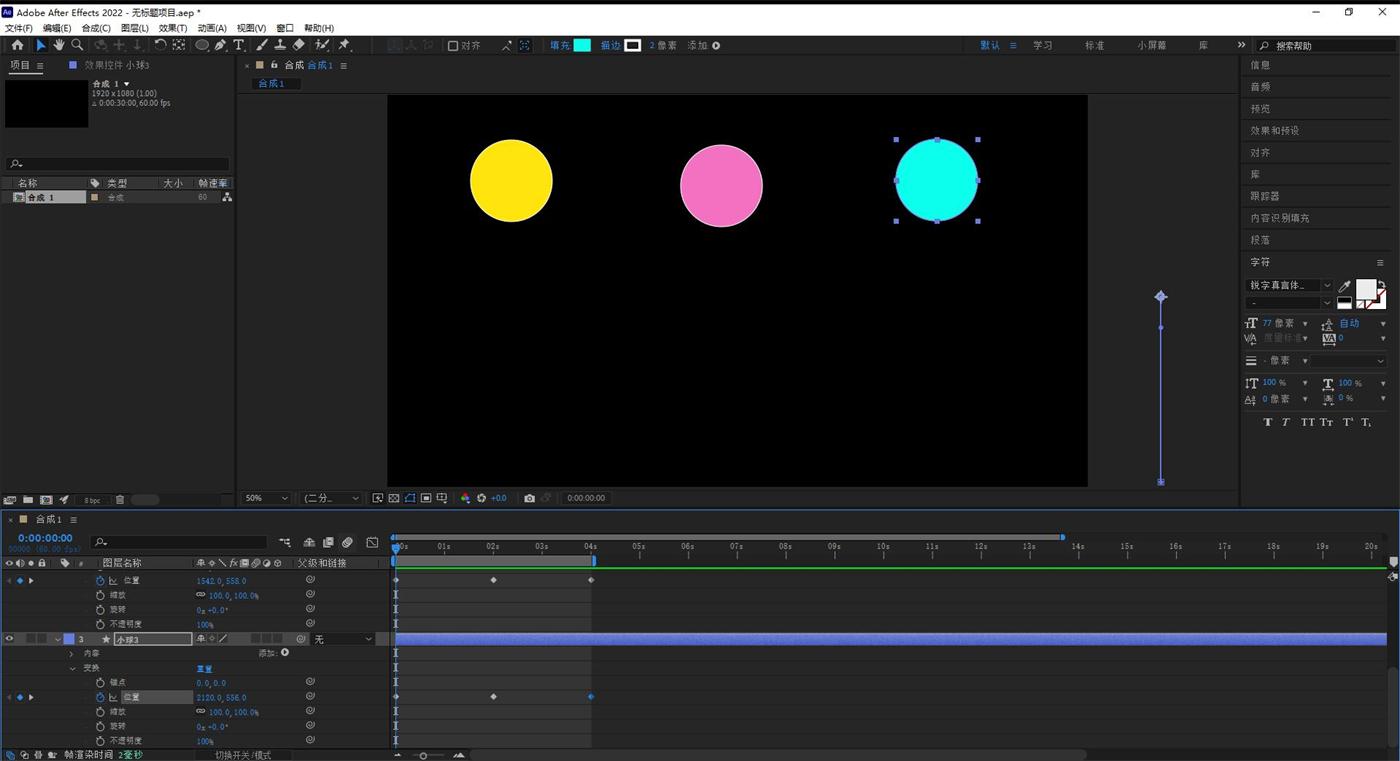Select the Brush tool
Screen dimensions: 1400x761
[262, 45]
